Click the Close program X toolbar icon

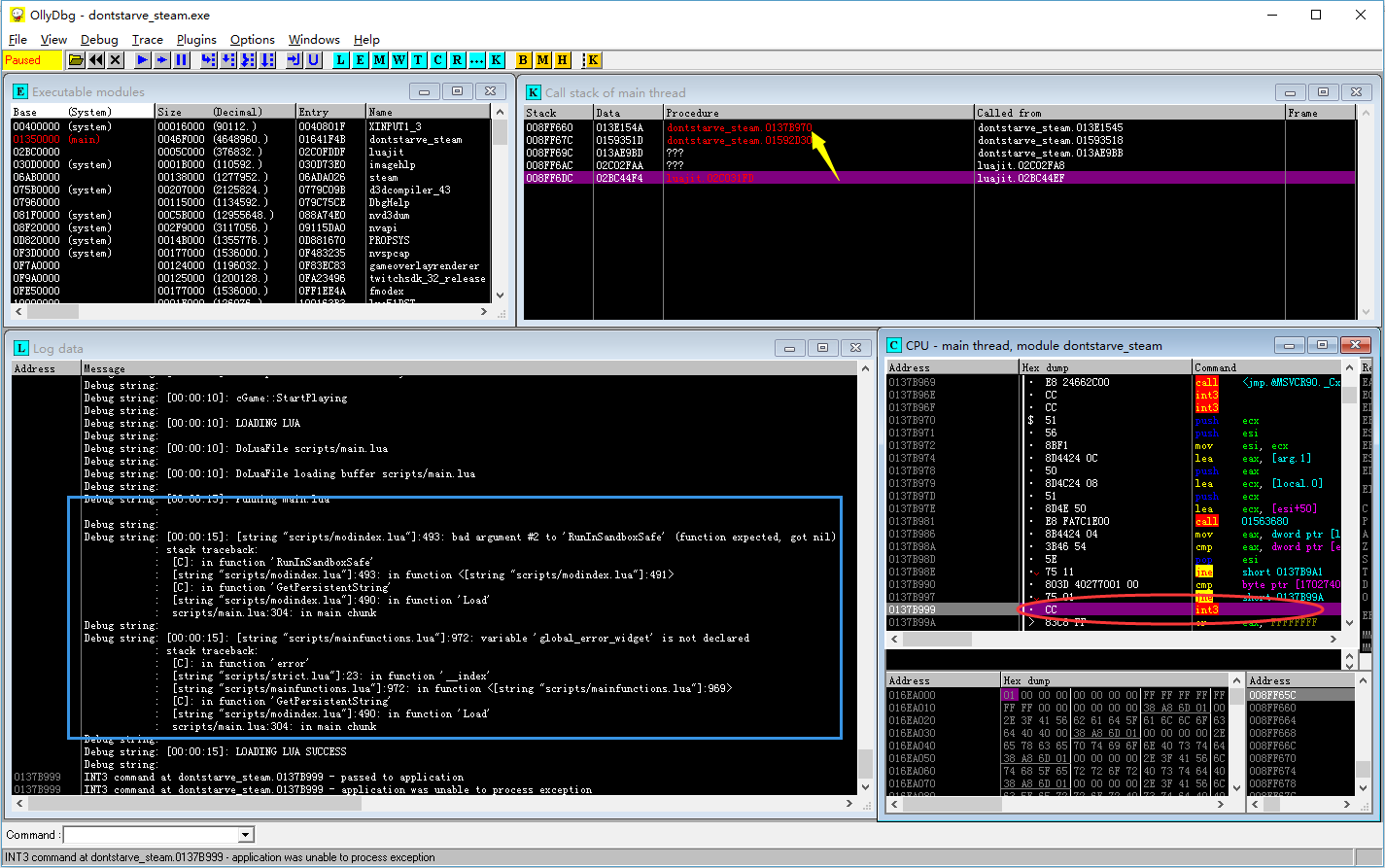(116, 60)
